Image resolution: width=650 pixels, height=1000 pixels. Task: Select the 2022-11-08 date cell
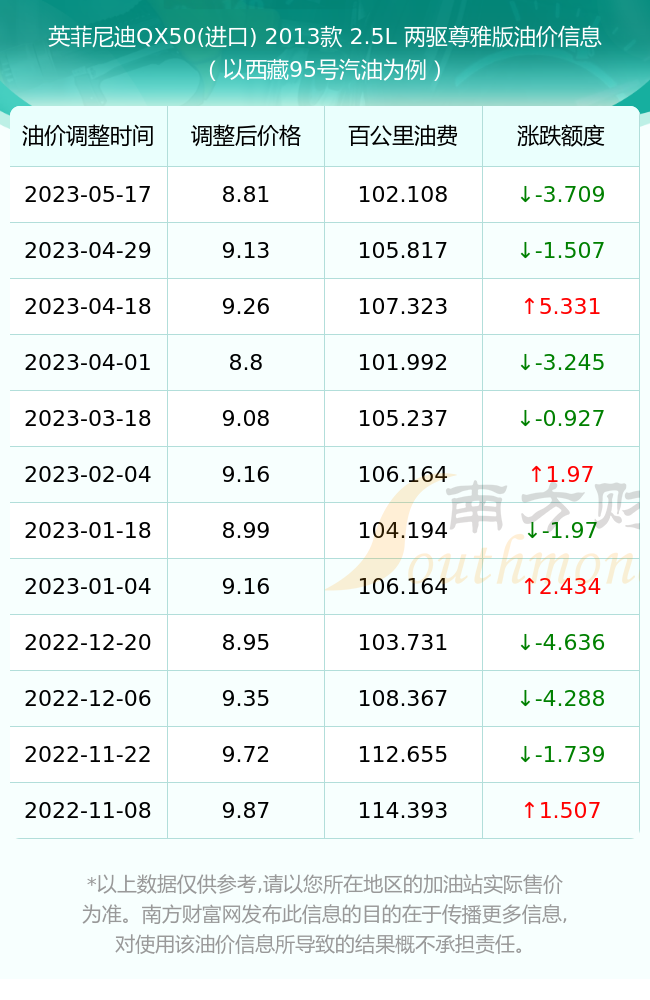point(88,810)
